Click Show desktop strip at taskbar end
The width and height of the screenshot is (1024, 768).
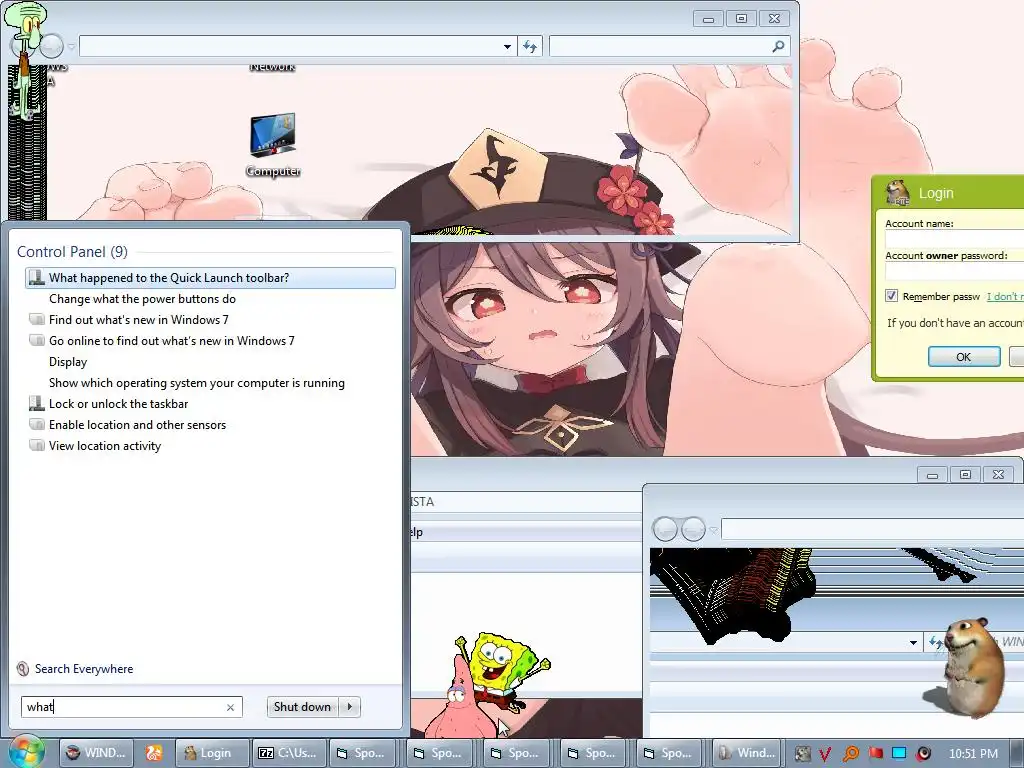point(1016,753)
